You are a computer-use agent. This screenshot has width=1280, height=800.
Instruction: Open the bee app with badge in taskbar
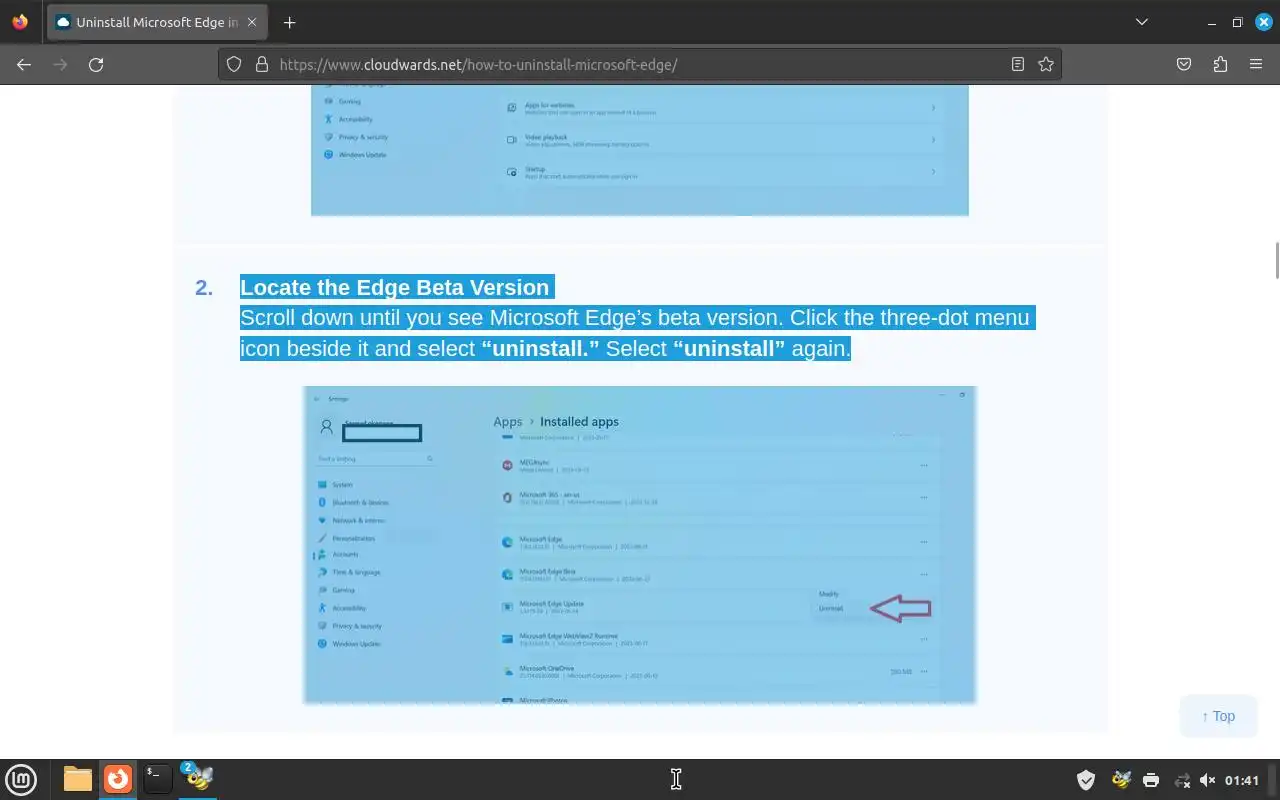tap(197, 779)
